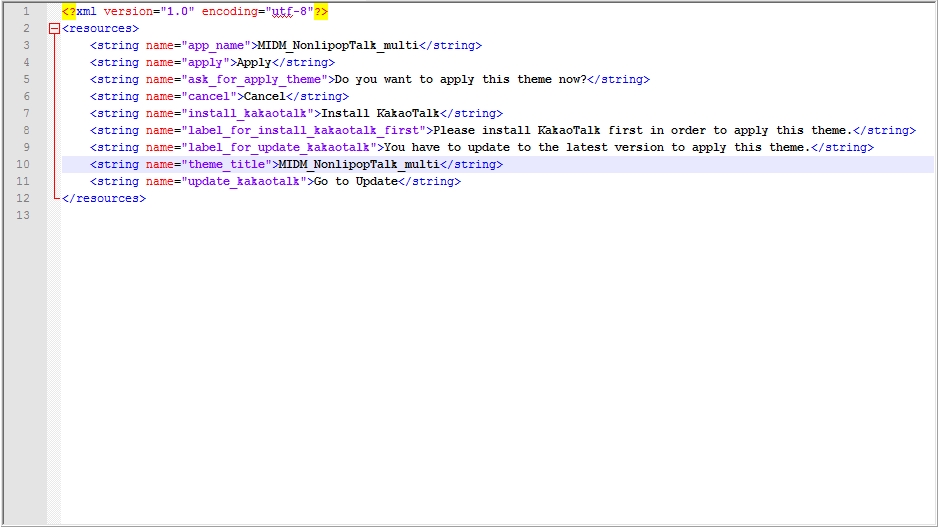
Task: Click the Cancel text on line 6
Action: pos(263,97)
